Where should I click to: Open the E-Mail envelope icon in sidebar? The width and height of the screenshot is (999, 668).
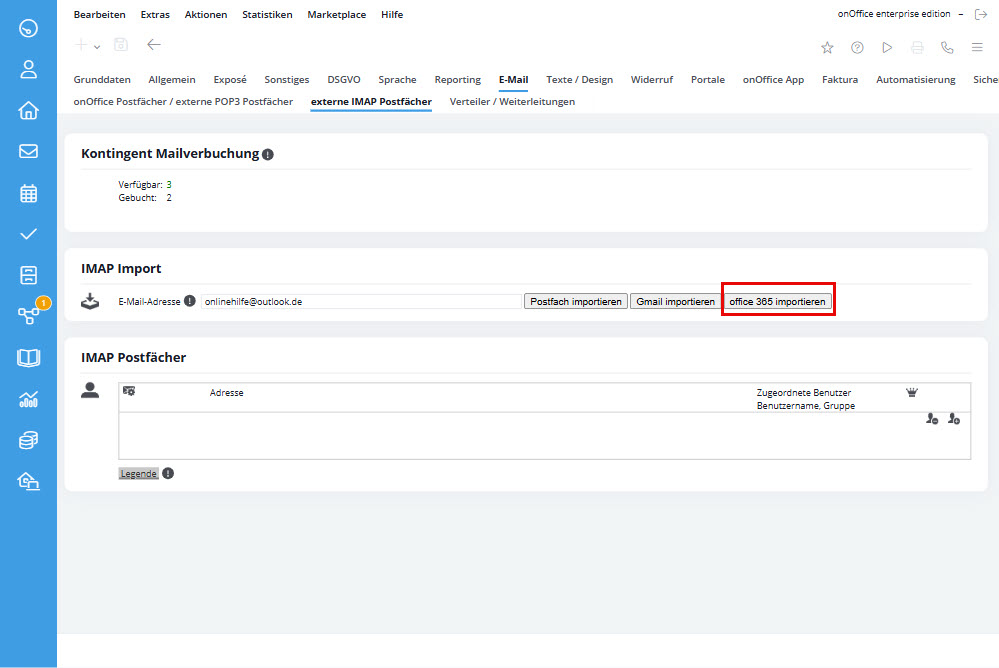click(28, 152)
